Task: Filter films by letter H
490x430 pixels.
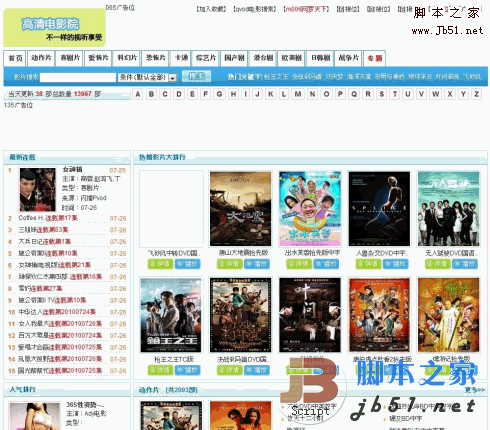Action: (x=233, y=94)
